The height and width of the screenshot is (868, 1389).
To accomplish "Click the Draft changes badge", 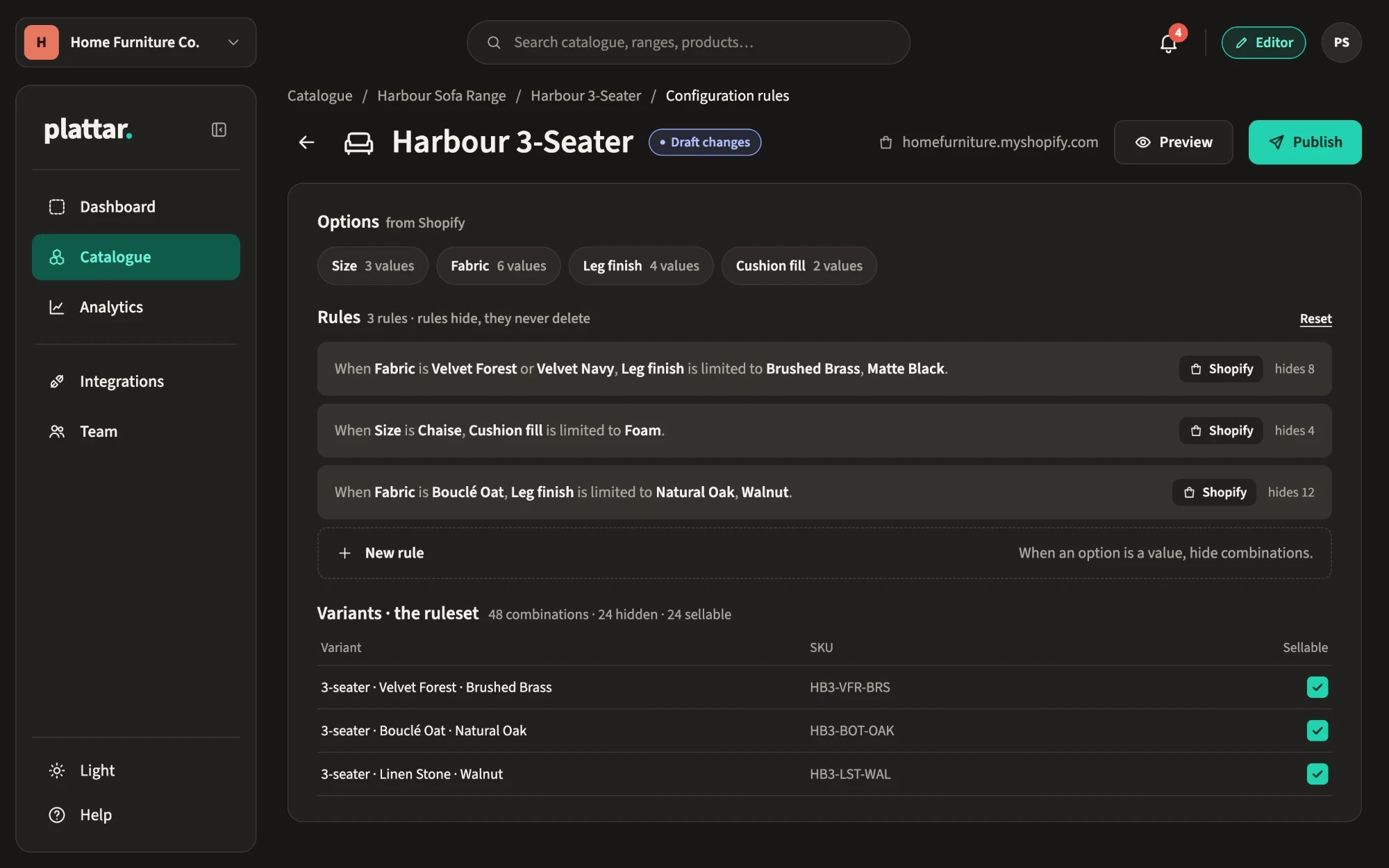I will (x=704, y=142).
